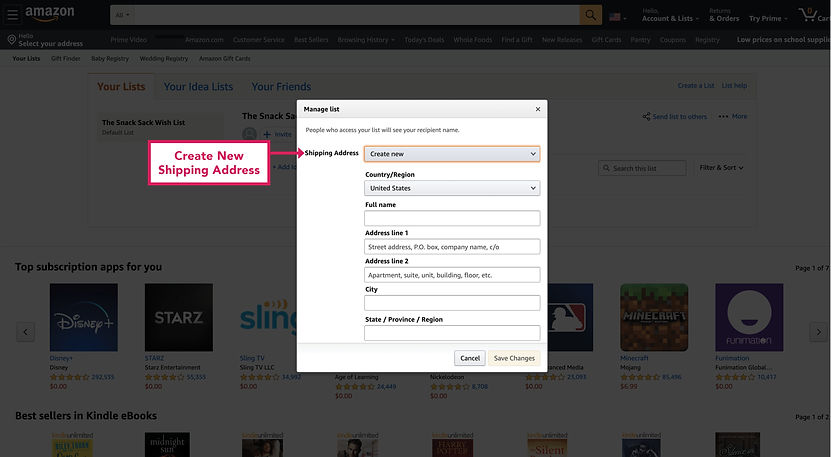The width and height of the screenshot is (831, 457).
Task: Open the search category All dropdown
Action: pyautogui.click(x=122, y=15)
